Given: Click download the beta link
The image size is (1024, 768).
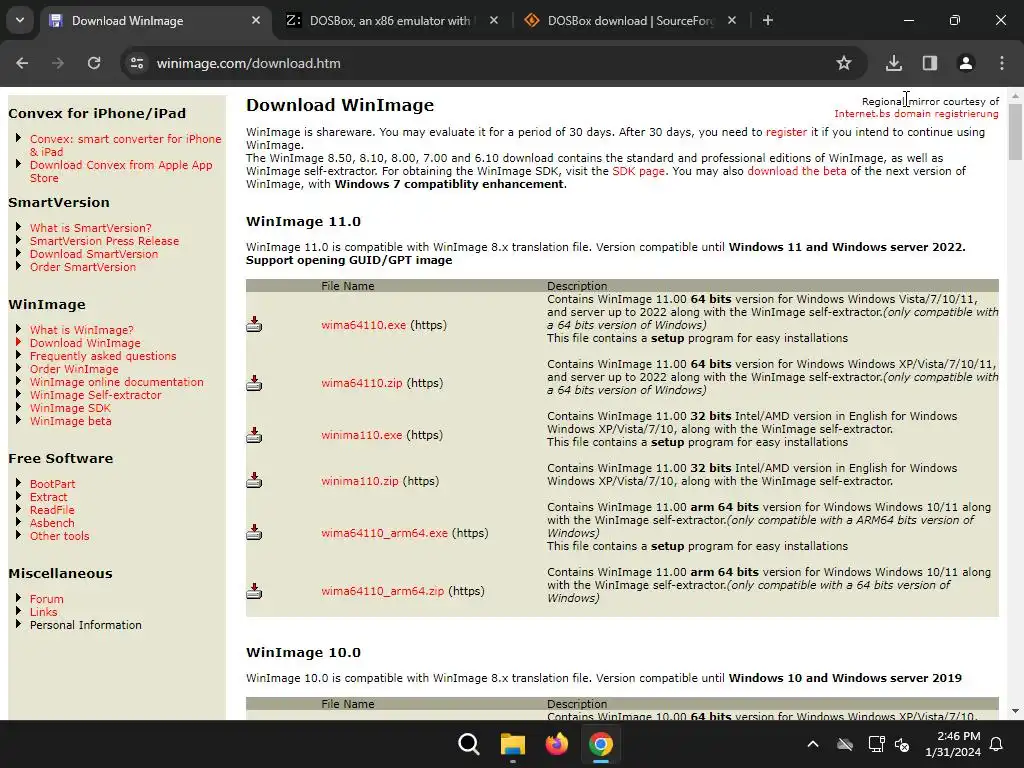Looking at the screenshot, I should pos(797,171).
